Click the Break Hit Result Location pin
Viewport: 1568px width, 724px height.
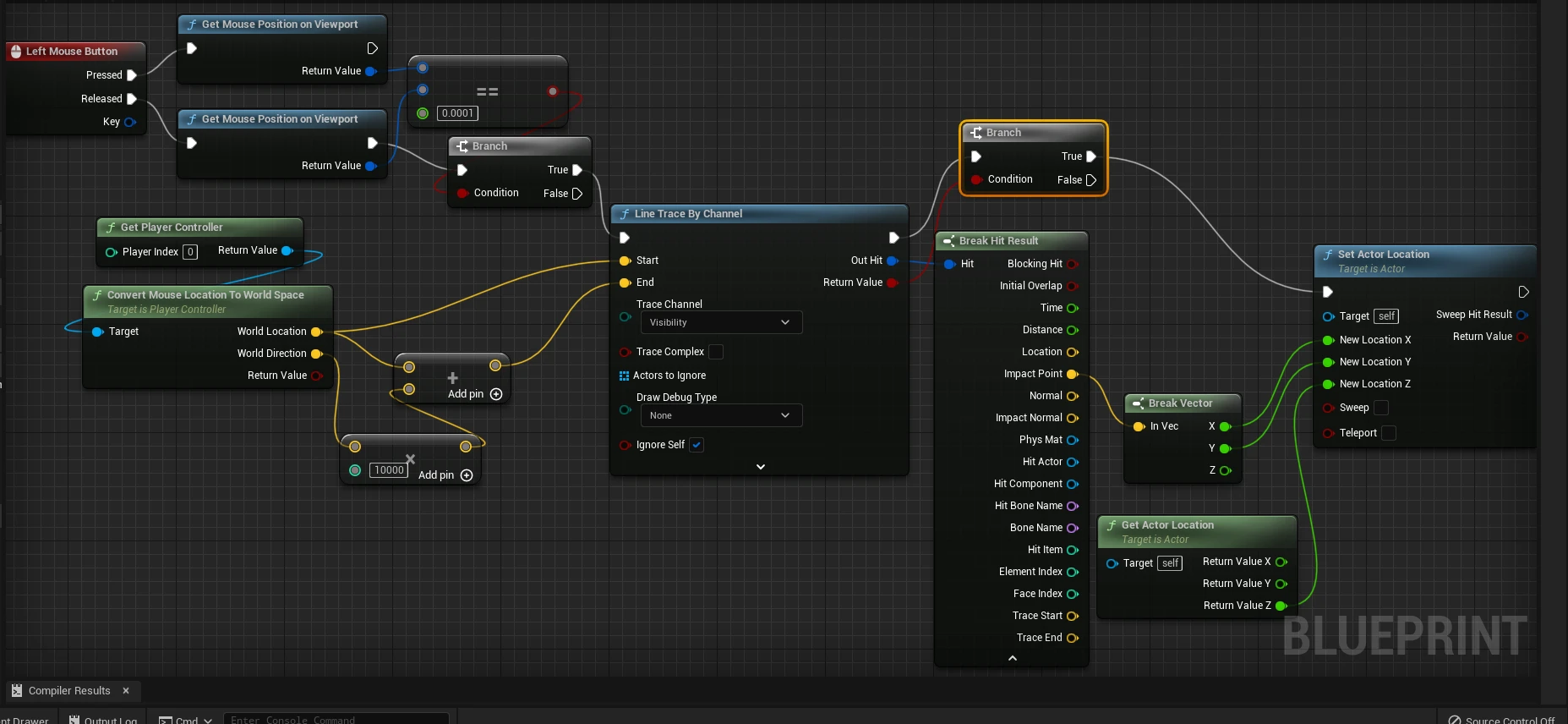1073,352
